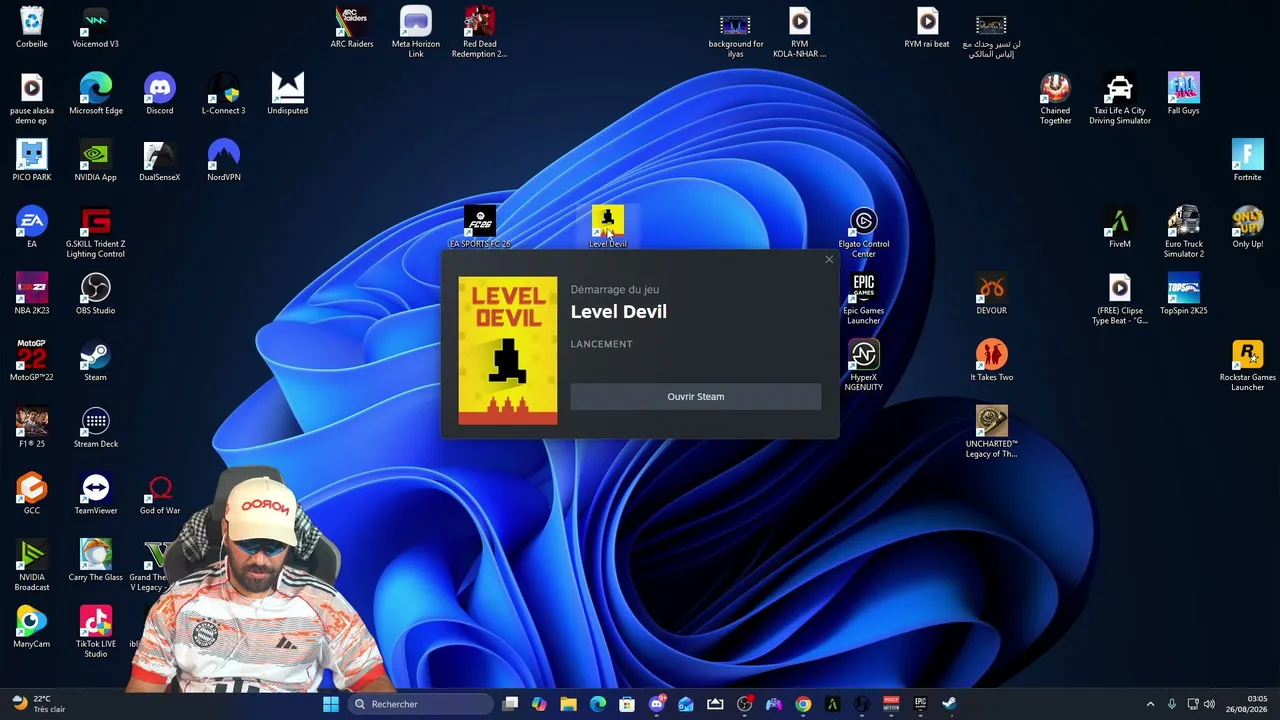The image size is (1280, 720).
Task: Select the NordVPN desktop shortcut
Action: point(224,161)
